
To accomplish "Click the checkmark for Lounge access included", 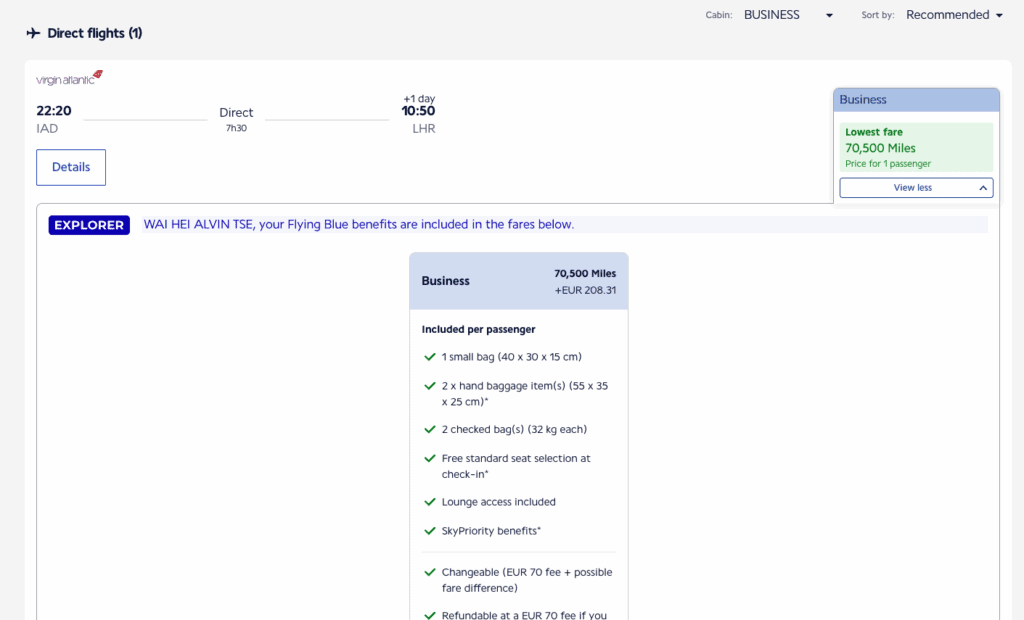I will [x=430, y=502].
